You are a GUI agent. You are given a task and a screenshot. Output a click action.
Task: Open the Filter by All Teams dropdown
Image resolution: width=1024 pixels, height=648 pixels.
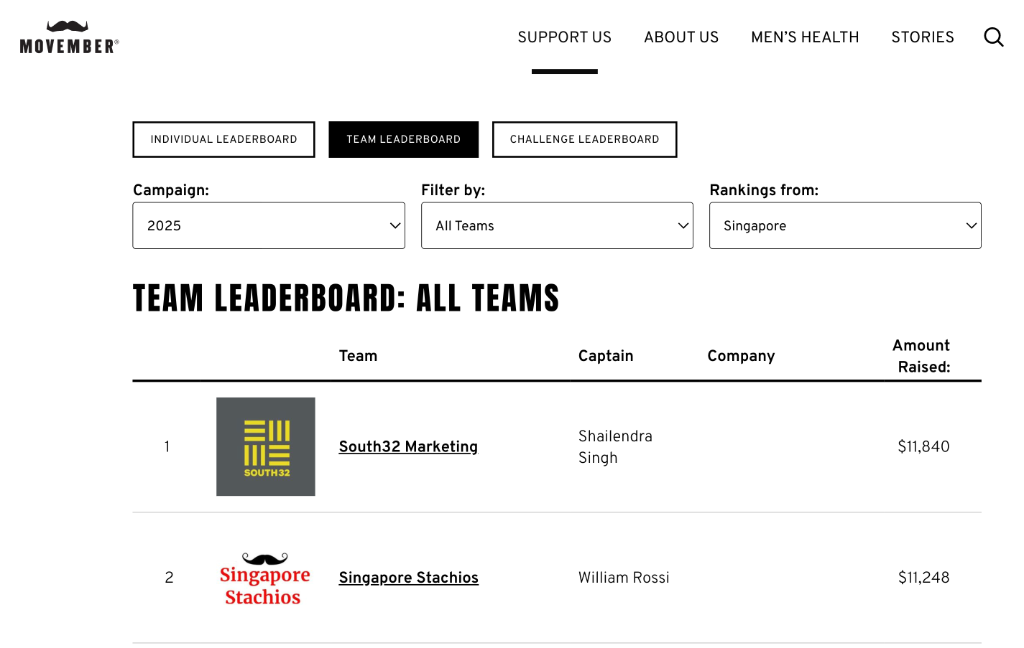click(556, 226)
